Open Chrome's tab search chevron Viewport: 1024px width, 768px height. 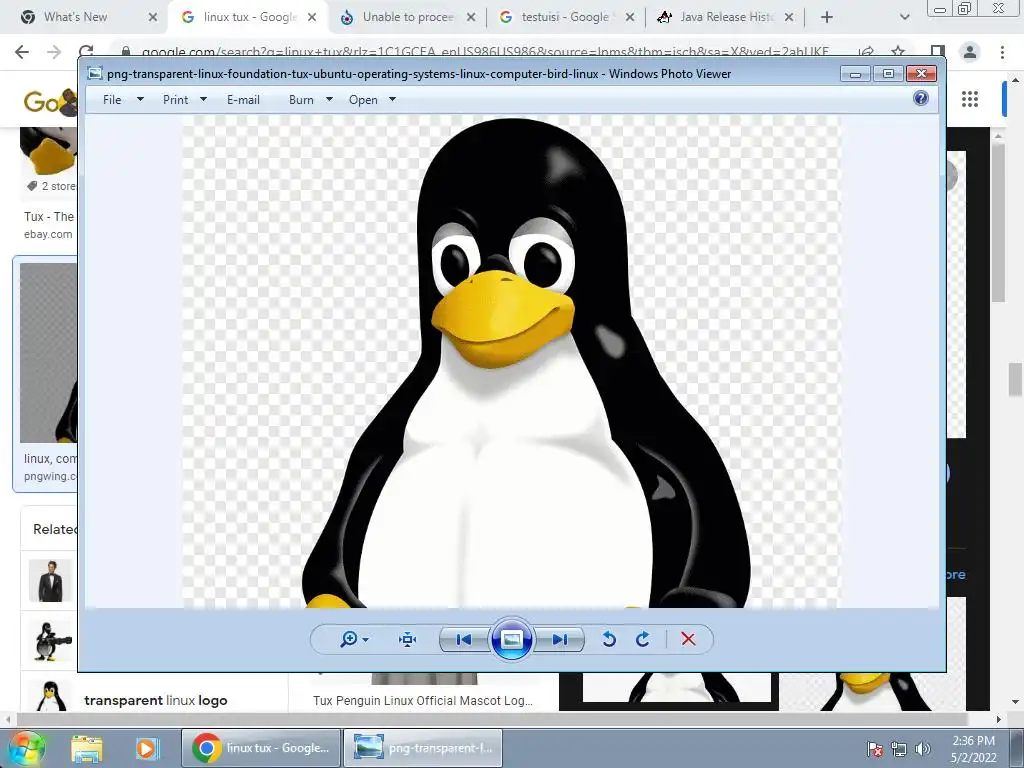904,18
